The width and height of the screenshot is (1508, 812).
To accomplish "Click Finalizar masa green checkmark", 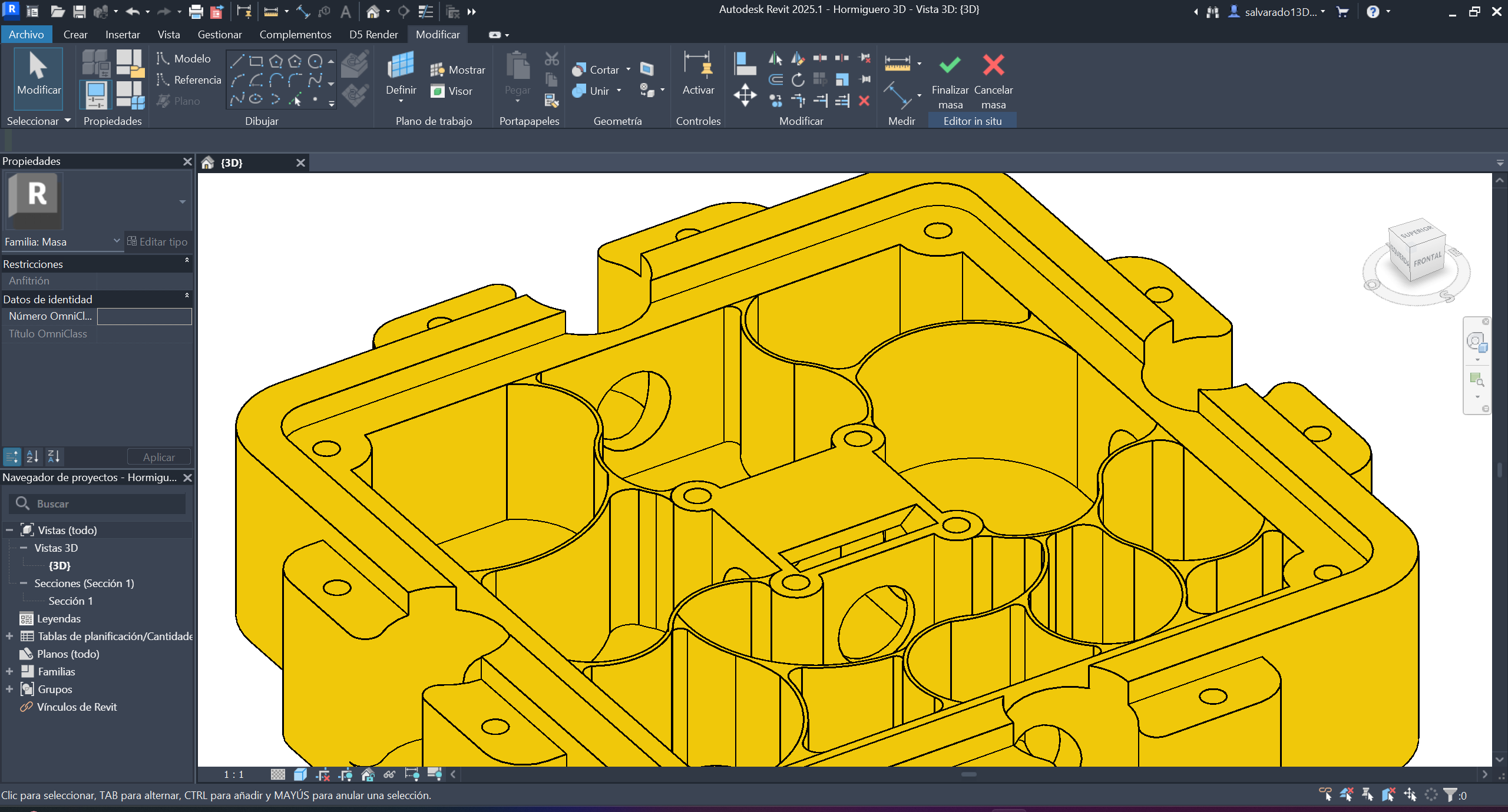I will [x=950, y=65].
